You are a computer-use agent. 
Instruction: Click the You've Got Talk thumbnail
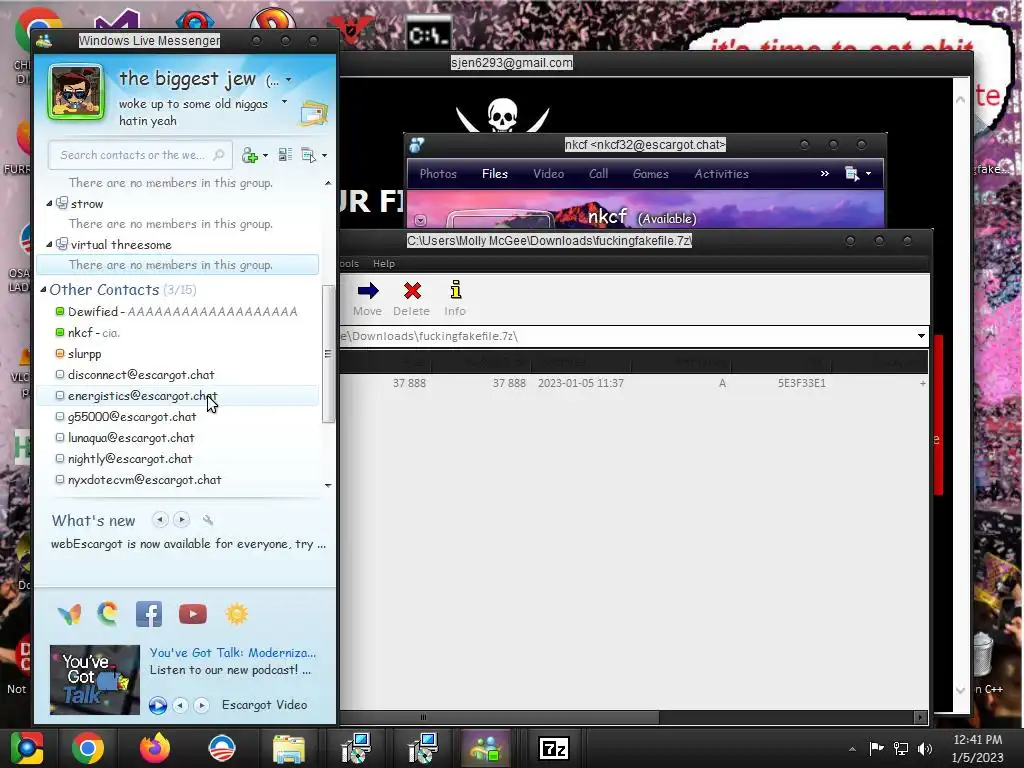coord(95,679)
